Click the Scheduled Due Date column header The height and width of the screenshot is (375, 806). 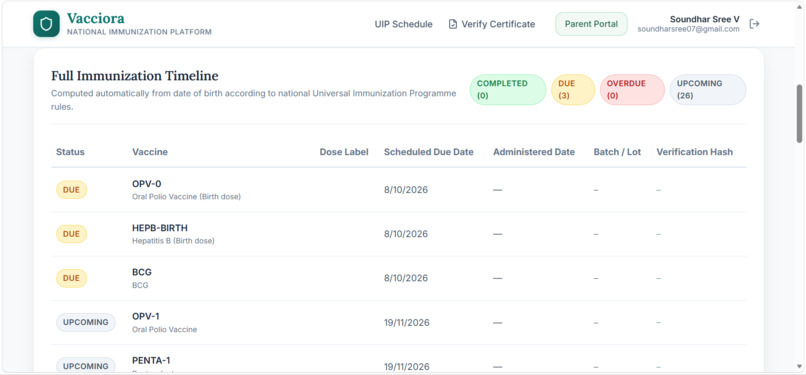click(429, 152)
